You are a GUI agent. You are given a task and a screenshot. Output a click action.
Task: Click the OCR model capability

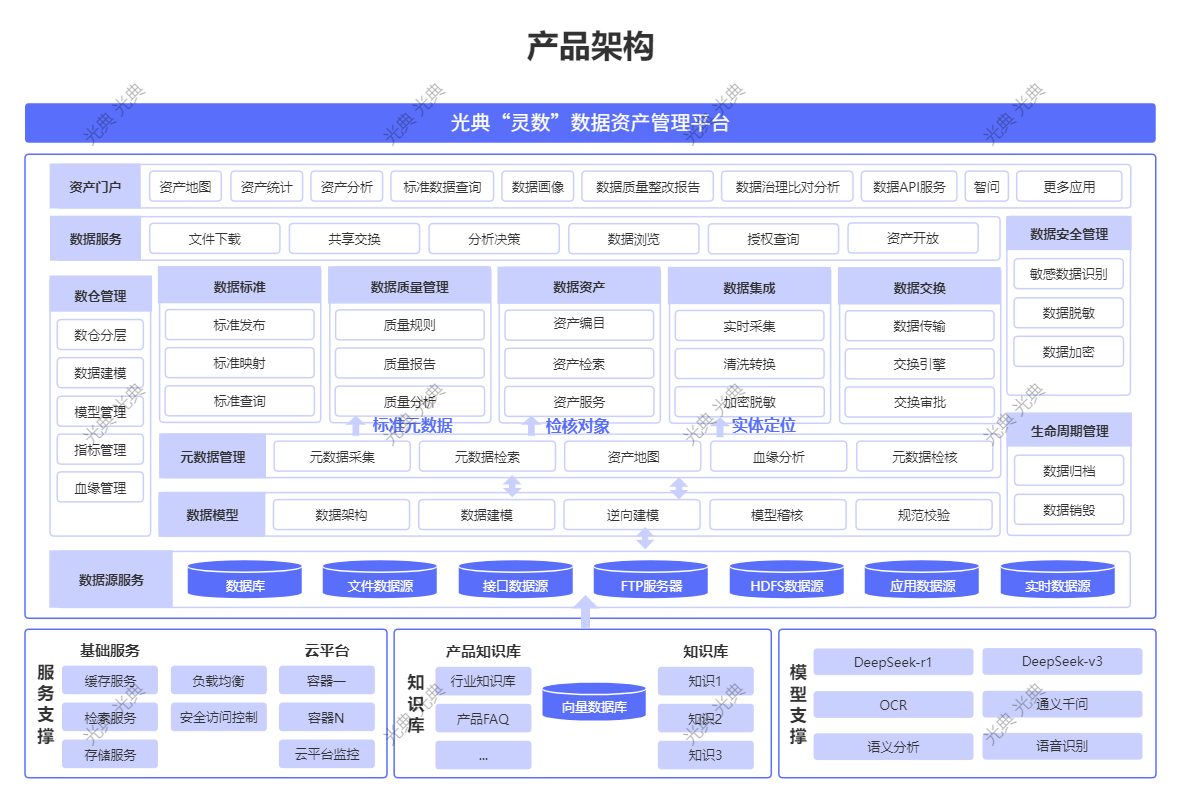(x=894, y=704)
